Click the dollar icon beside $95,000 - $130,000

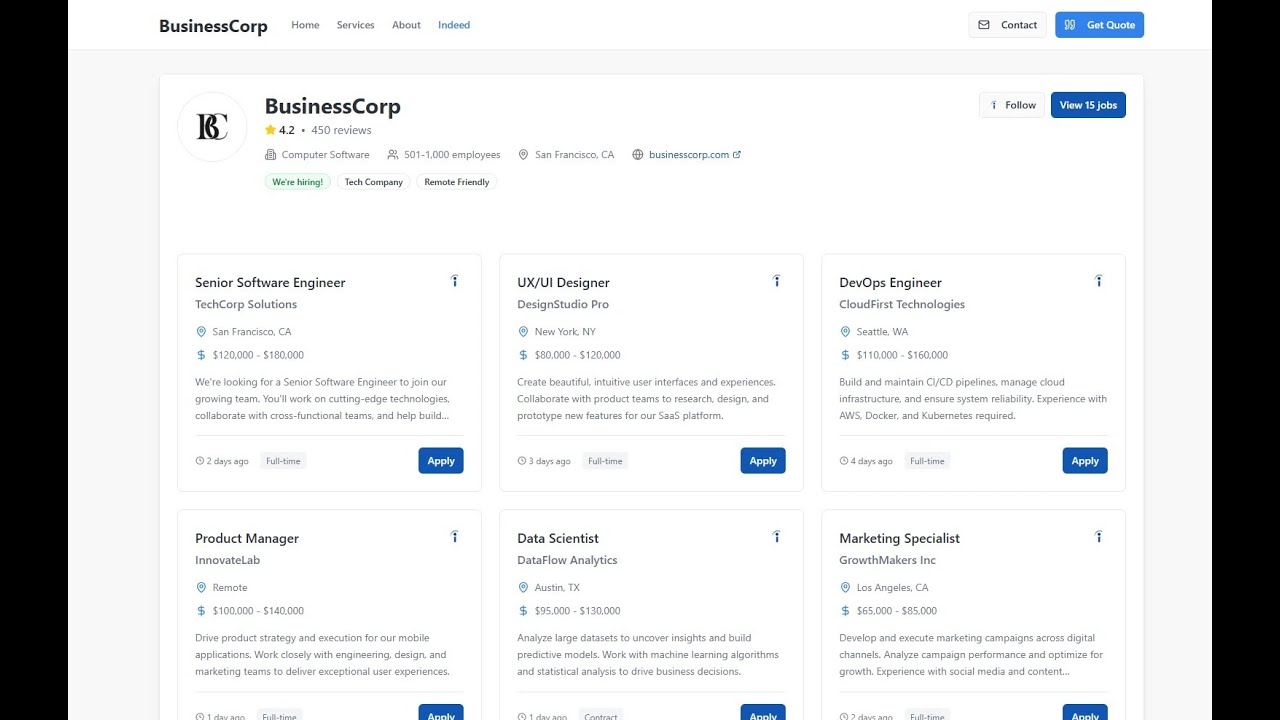(x=523, y=611)
